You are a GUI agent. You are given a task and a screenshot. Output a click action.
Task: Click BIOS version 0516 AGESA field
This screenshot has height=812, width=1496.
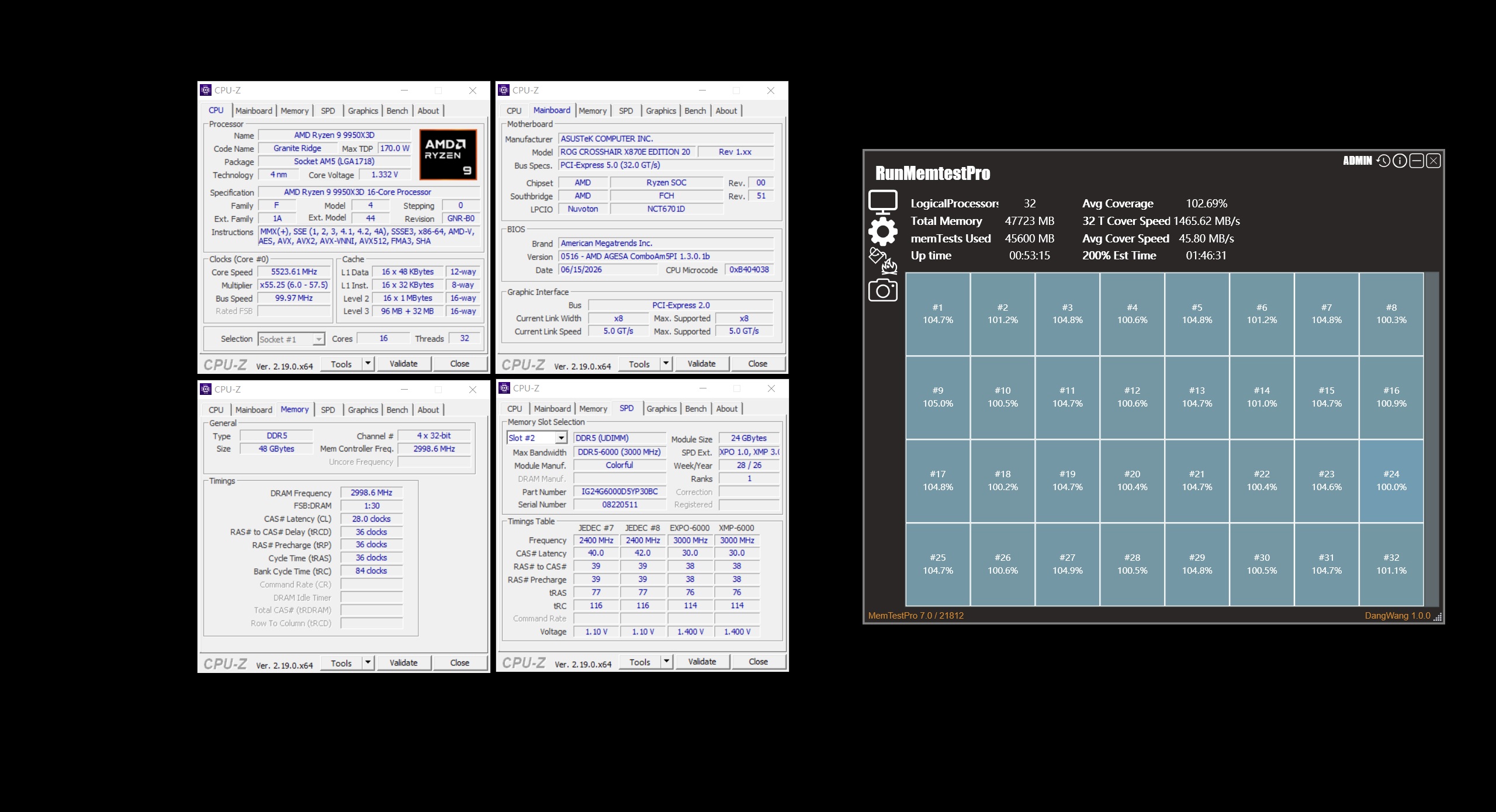(x=666, y=256)
